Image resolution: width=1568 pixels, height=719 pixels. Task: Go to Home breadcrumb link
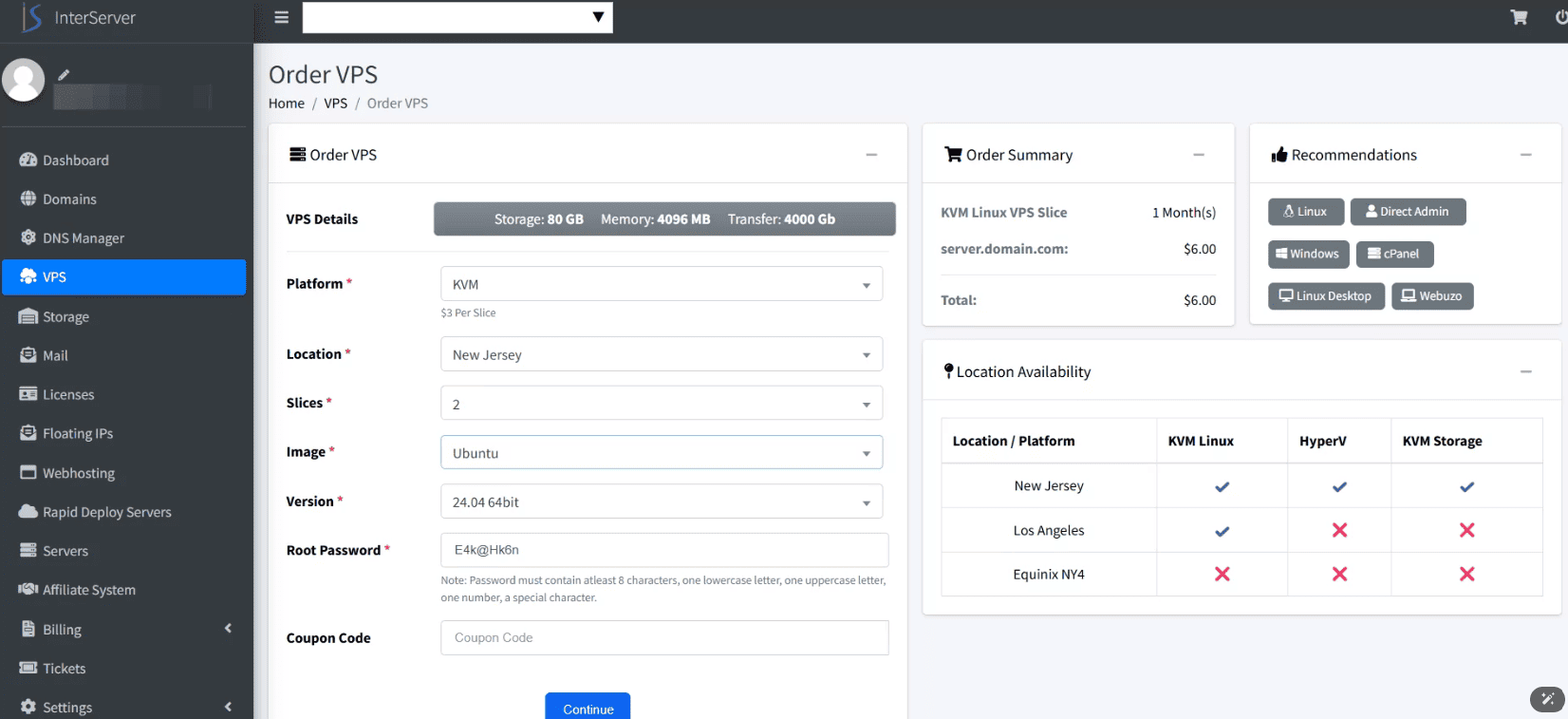point(286,104)
